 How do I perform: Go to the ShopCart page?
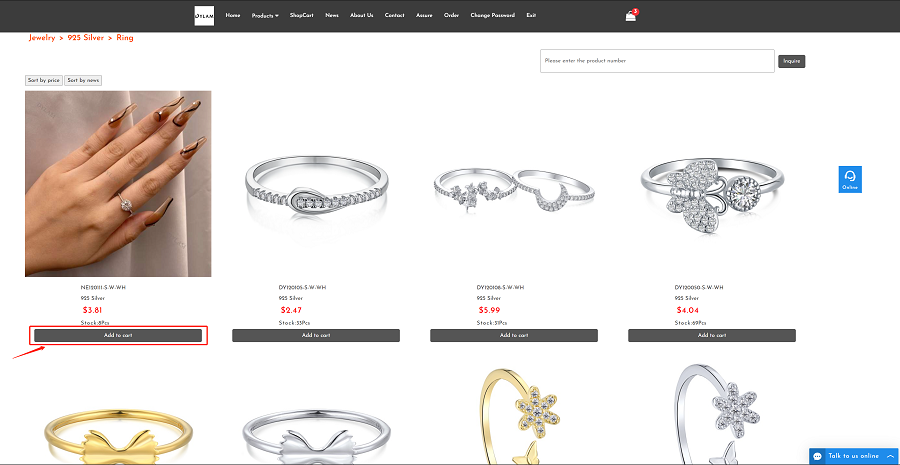(x=301, y=16)
